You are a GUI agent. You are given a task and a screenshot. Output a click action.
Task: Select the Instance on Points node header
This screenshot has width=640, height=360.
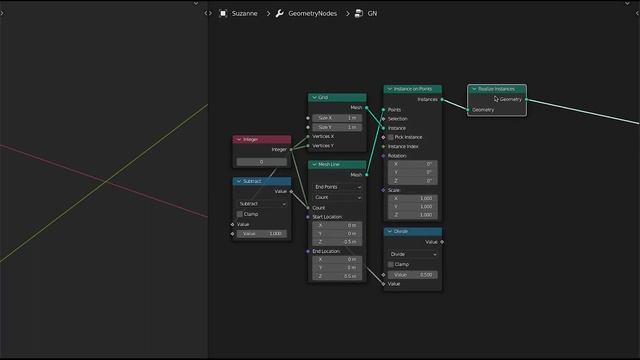[413, 89]
